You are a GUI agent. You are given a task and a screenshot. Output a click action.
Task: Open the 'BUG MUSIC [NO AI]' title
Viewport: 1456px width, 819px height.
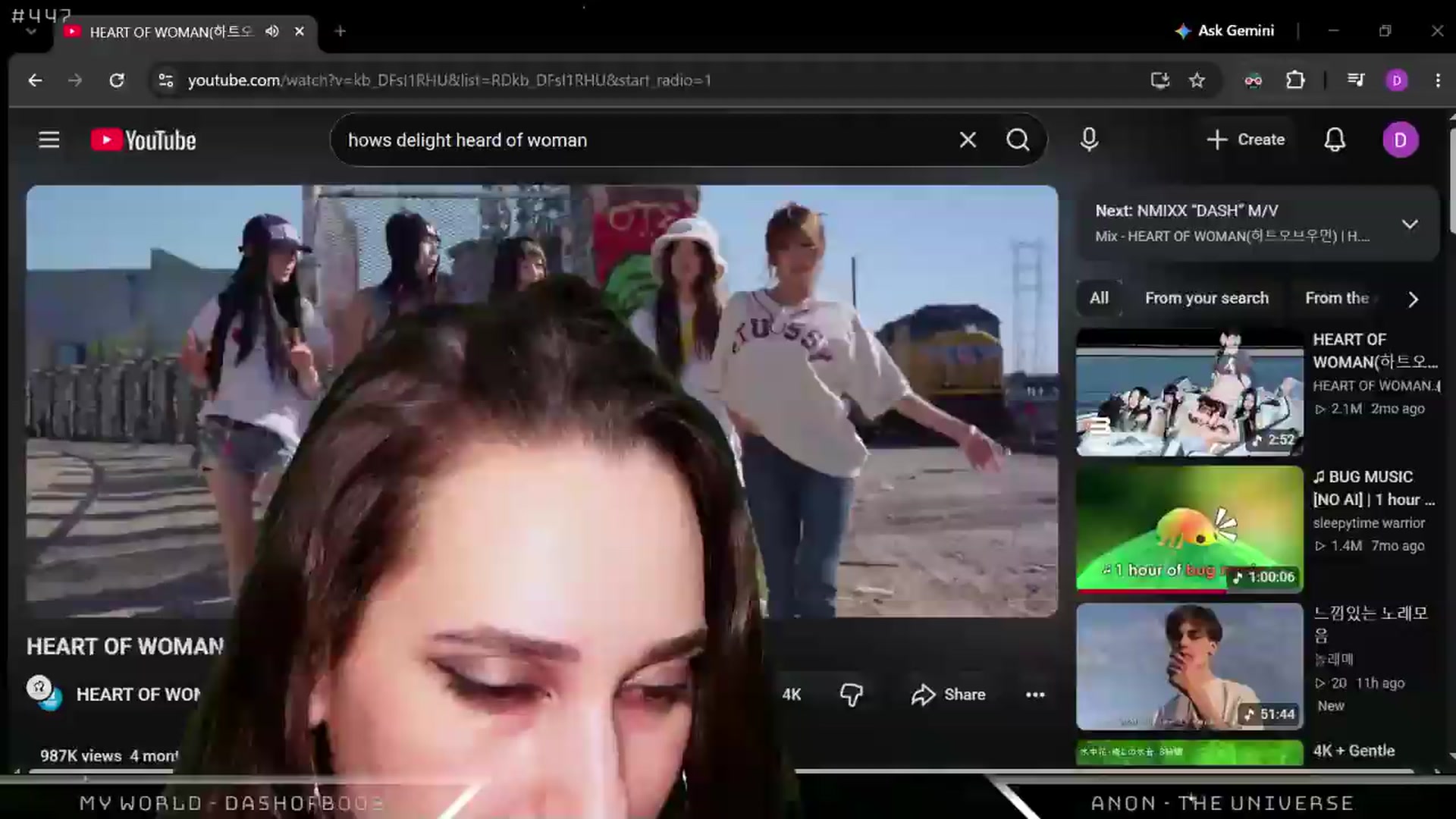[x=1373, y=488]
